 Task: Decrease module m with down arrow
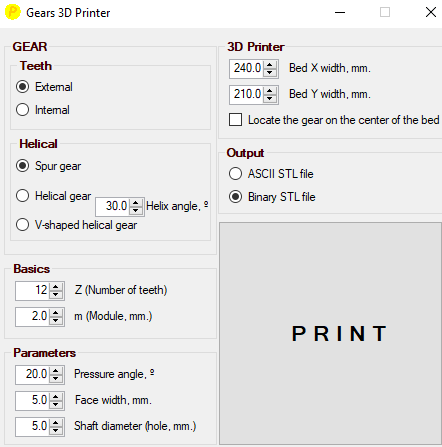(56, 320)
